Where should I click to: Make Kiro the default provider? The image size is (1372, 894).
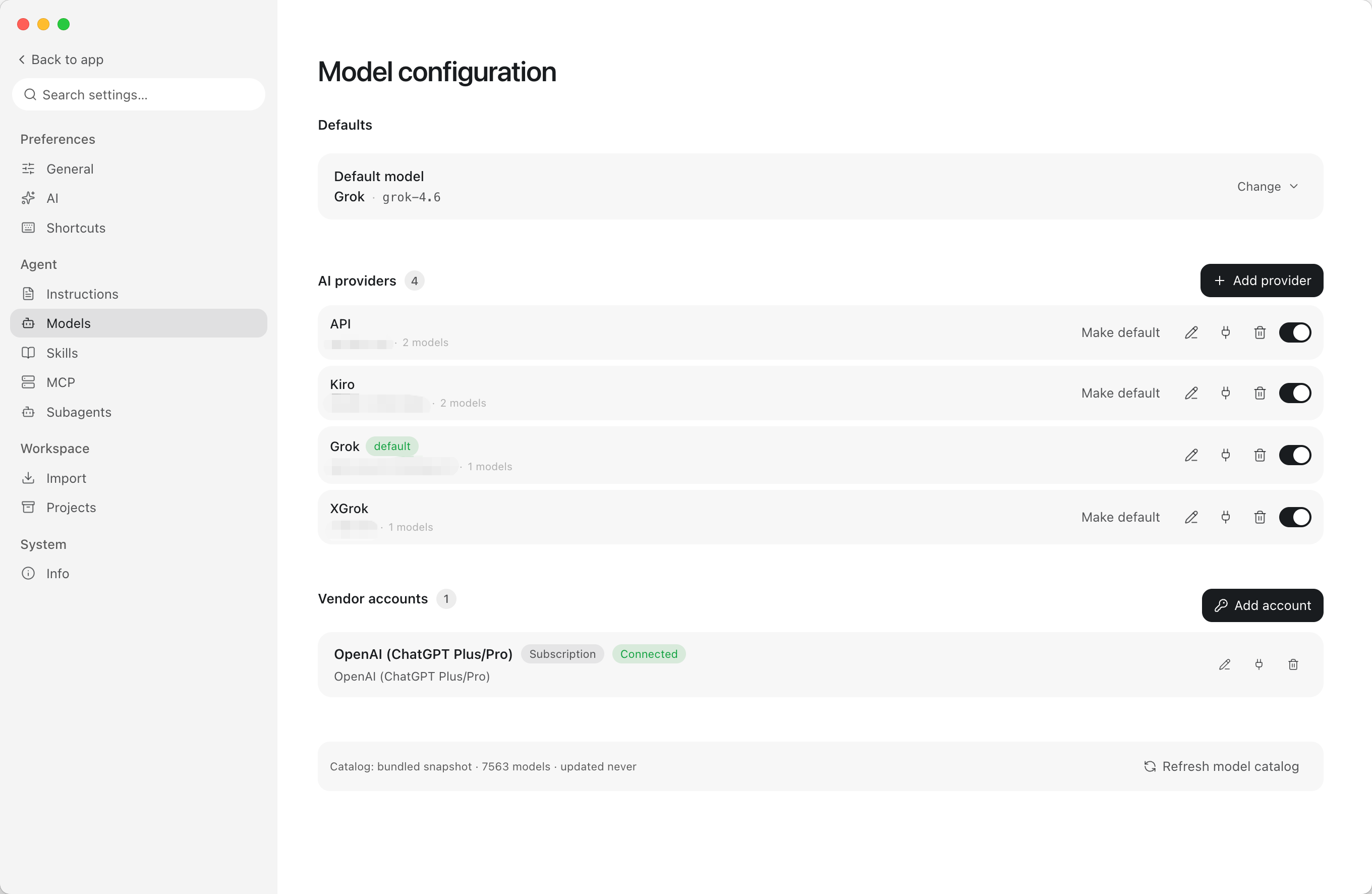(1120, 394)
